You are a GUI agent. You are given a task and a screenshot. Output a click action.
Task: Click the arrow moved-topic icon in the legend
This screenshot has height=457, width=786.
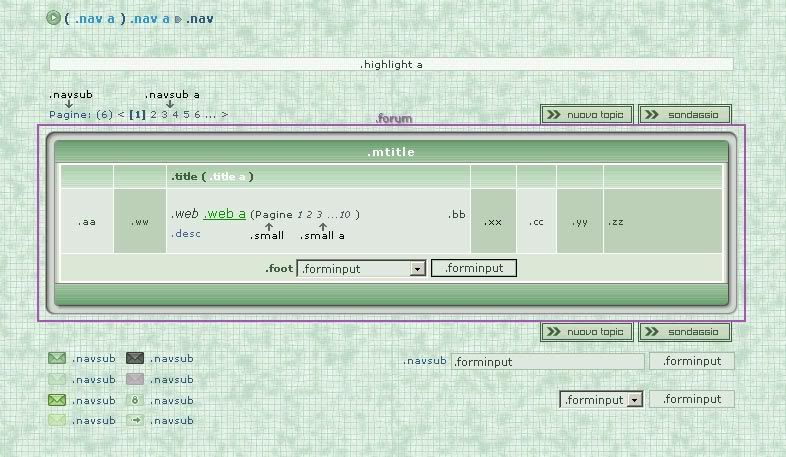(x=135, y=420)
